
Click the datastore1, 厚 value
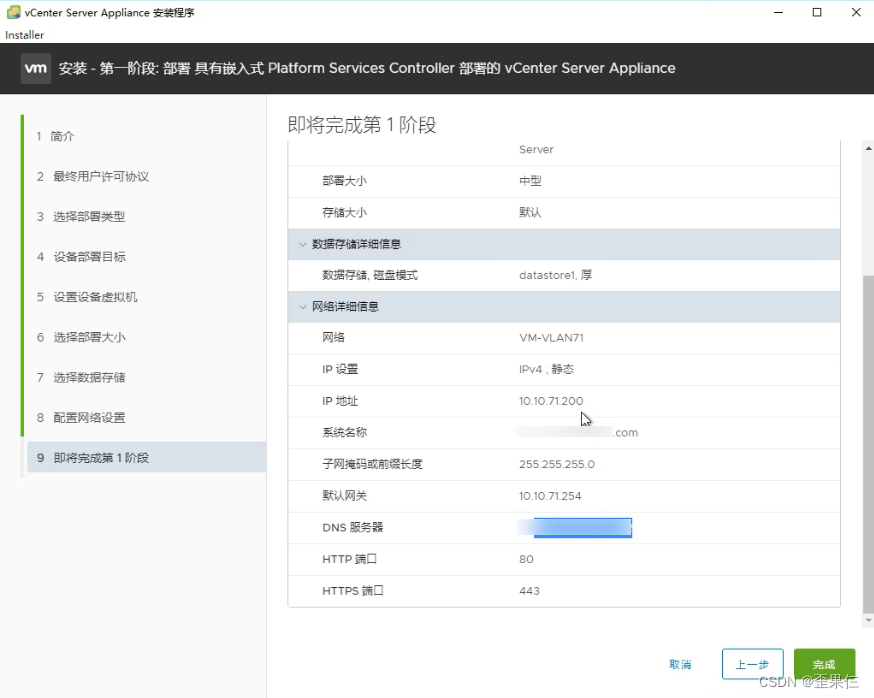coord(555,275)
